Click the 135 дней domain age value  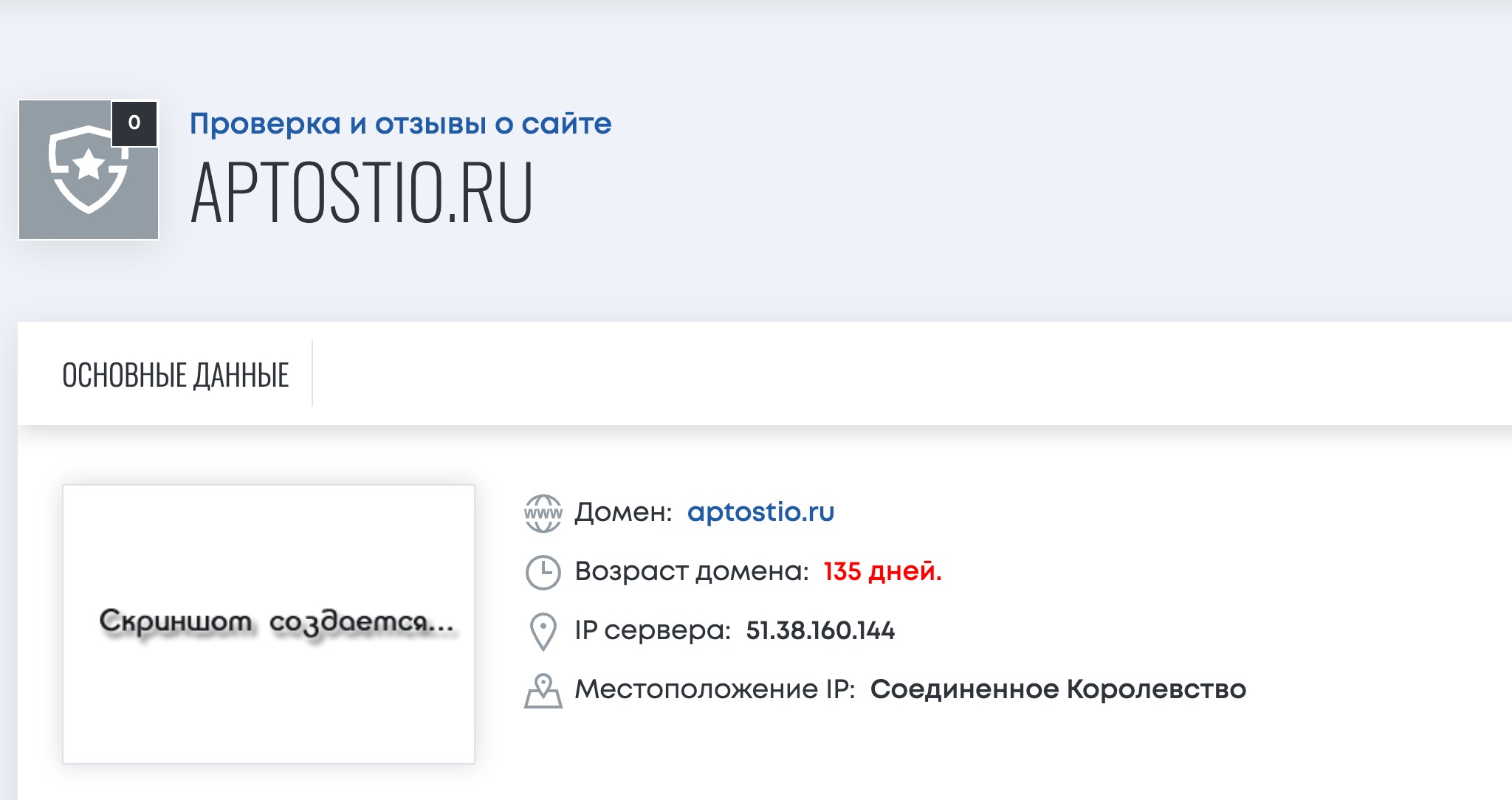pyautogui.click(x=883, y=571)
